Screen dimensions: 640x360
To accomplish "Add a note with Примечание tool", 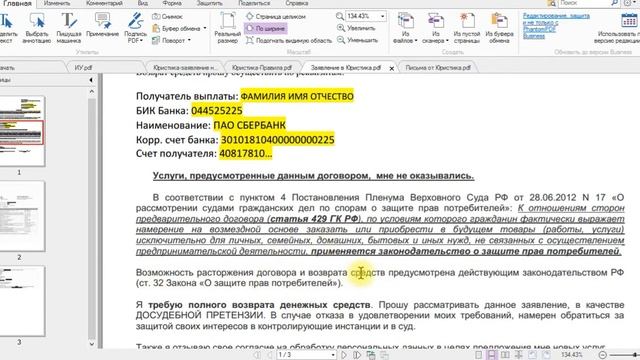I will tap(102, 24).
